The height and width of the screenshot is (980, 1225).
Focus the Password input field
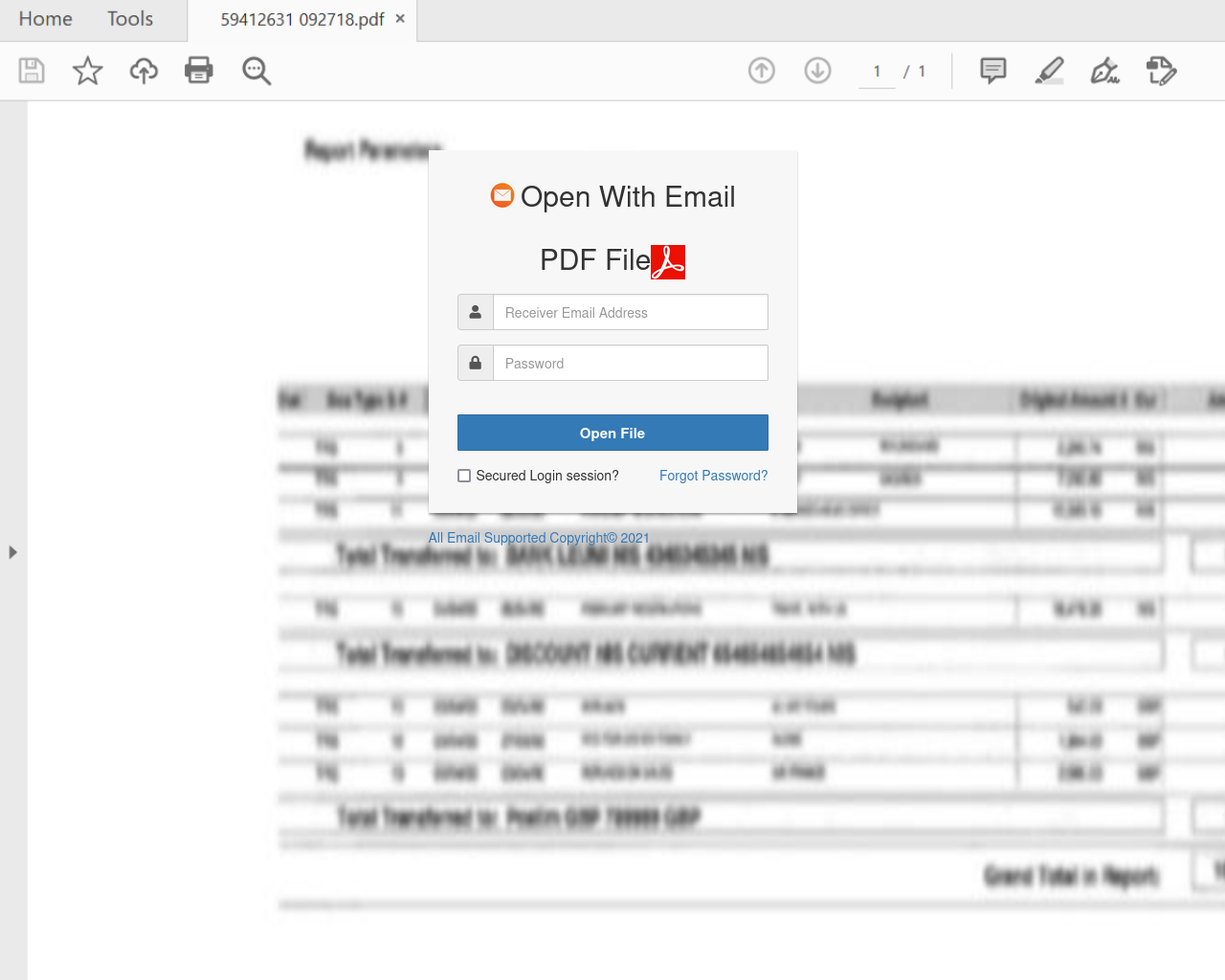pos(631,363)
